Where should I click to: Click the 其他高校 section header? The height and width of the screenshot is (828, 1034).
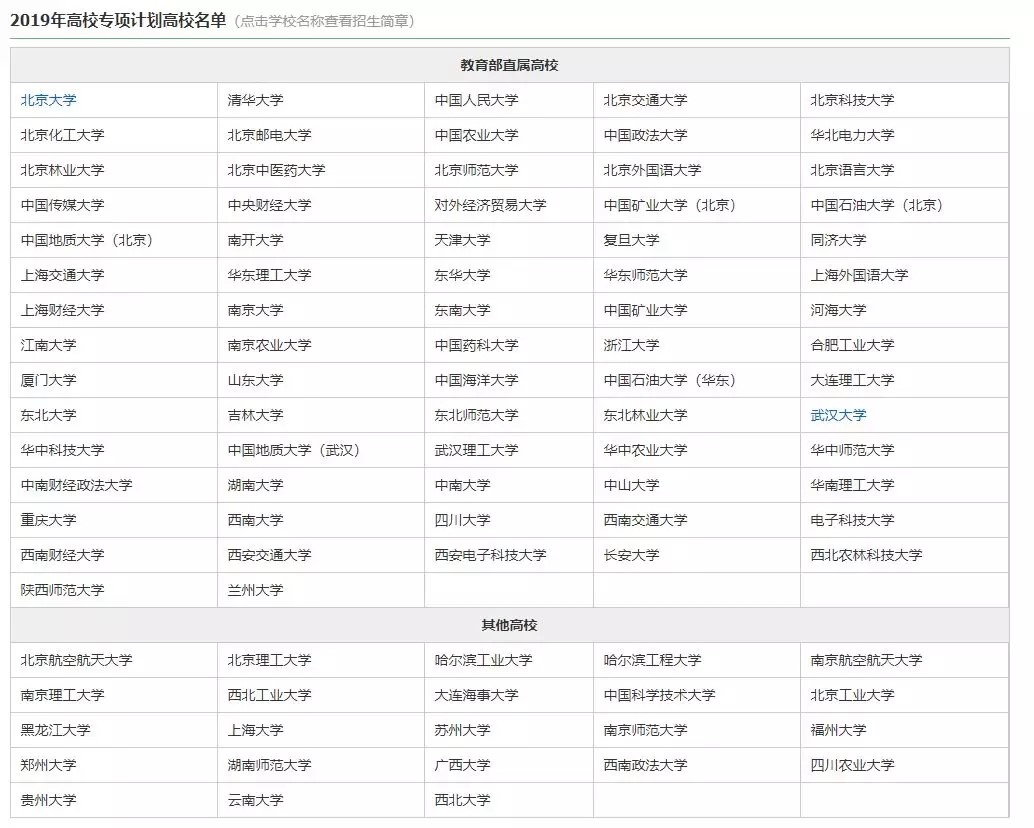point(509,625)
